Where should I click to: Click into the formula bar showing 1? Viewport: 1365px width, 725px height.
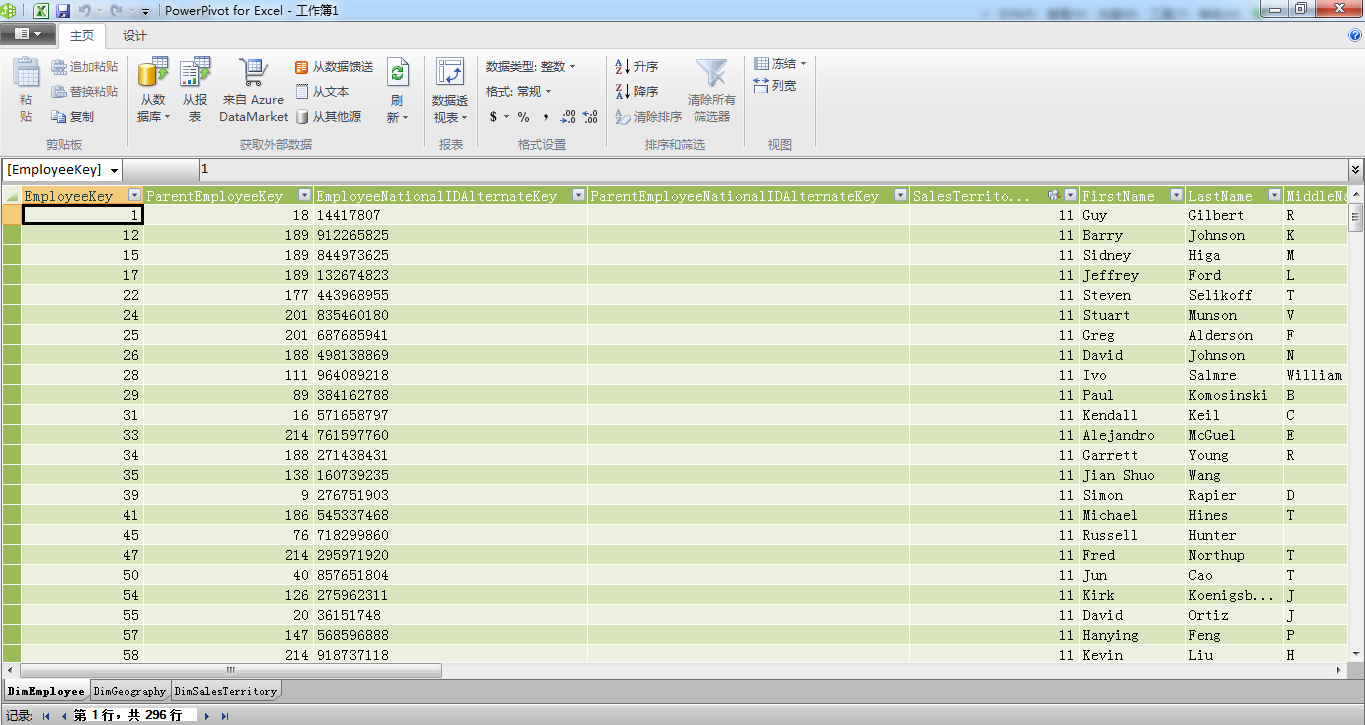(x=772, y=170)
